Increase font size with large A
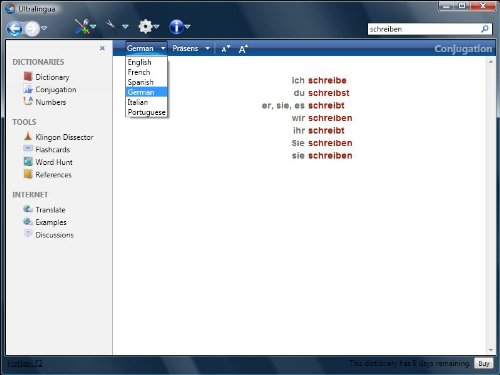Screen dimensions: 500x375 [x=243, y=49]
